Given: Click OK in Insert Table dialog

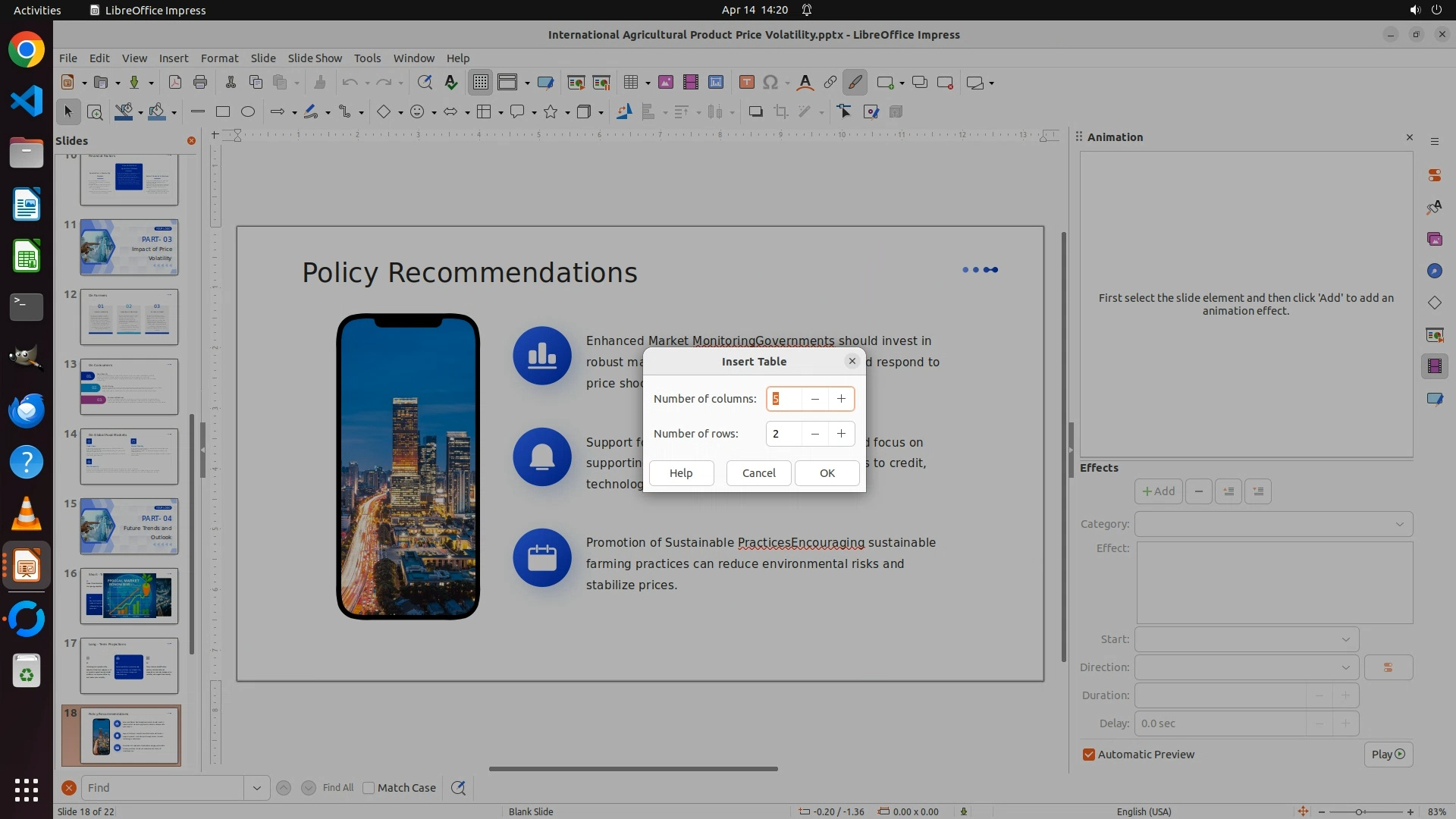Looking at the screenshot, I should [827, 473].
